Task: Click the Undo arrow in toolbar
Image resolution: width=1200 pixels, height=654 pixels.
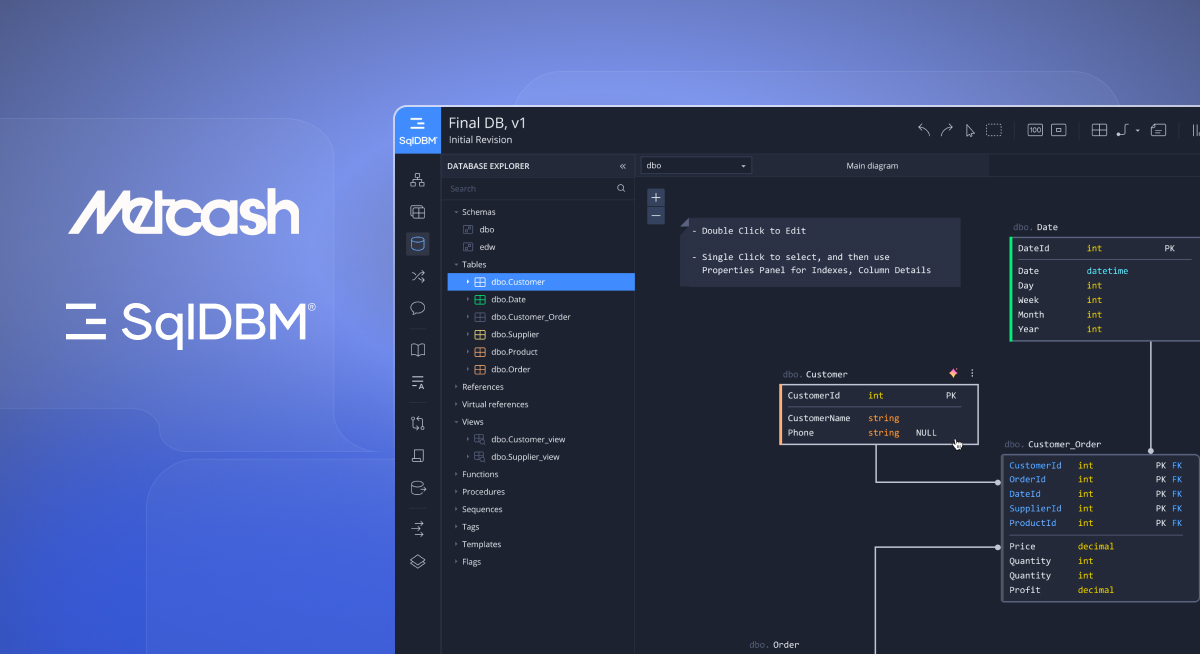Action: [x=923, y=130]
